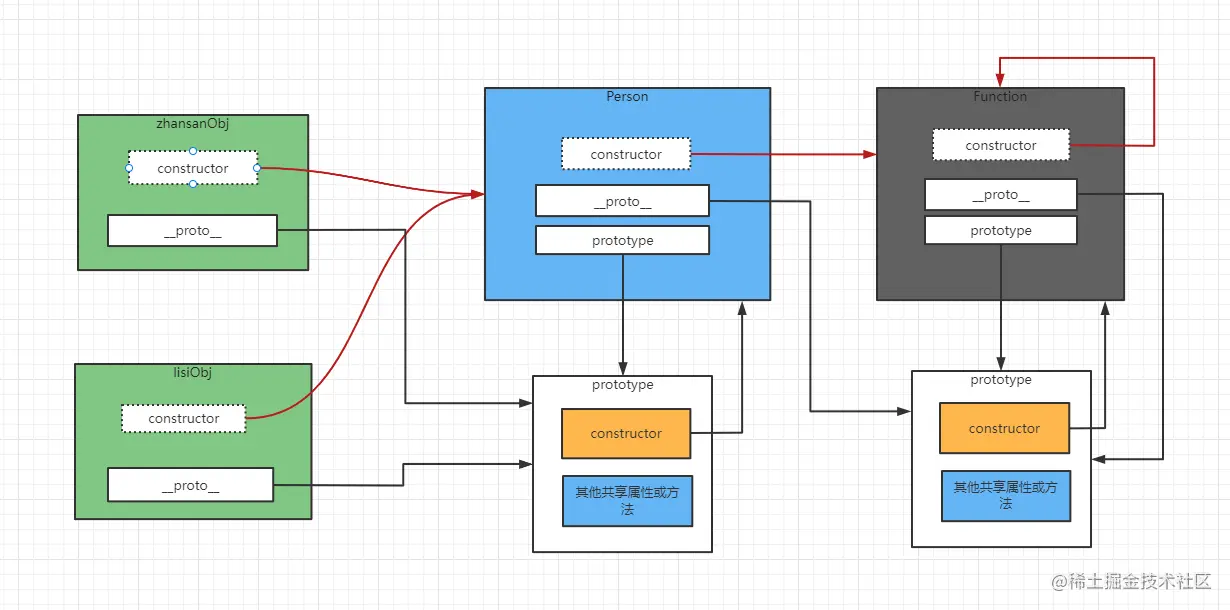The height and width of the screenshot is (610, 1230).
Task: Select orange constructor box in Function's prototype
Action: (1005, 428)
